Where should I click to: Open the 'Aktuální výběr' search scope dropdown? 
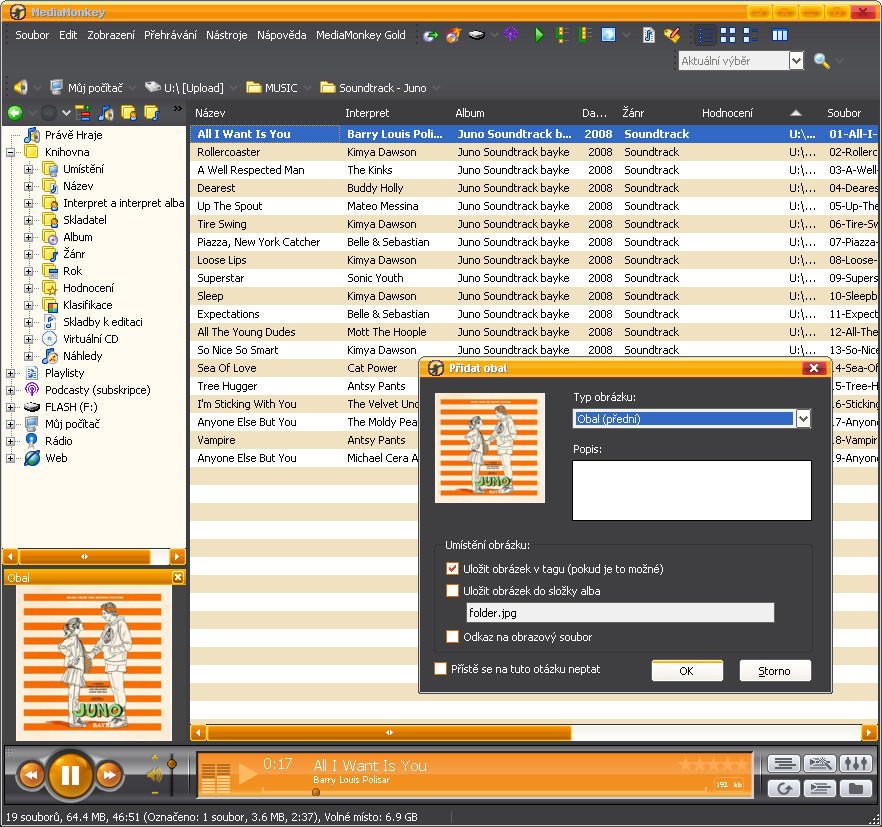tap(796, 60)
